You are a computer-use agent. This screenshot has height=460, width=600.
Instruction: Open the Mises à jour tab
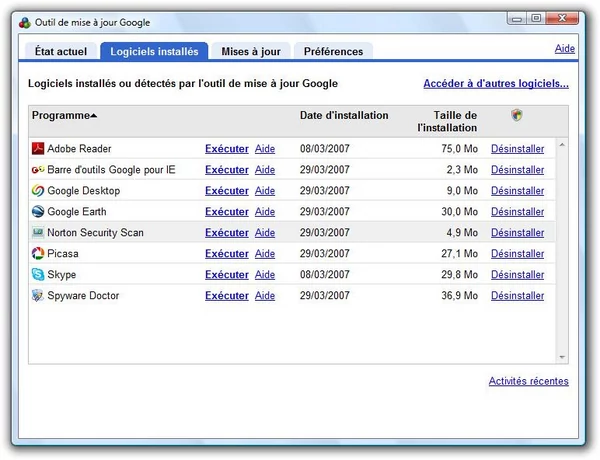251,51
